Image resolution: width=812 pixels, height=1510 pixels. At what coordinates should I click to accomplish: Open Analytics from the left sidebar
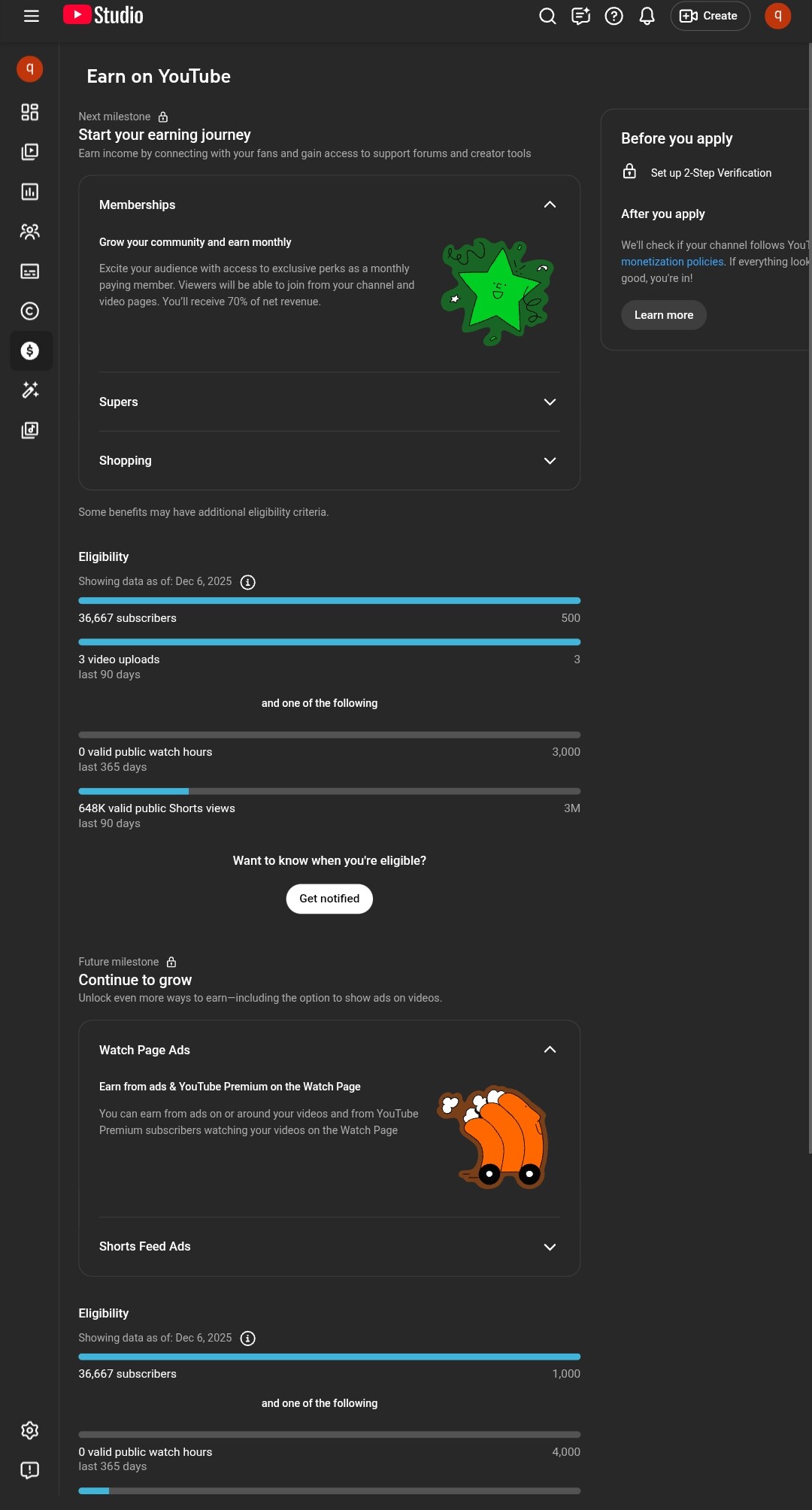pos(30,192)
